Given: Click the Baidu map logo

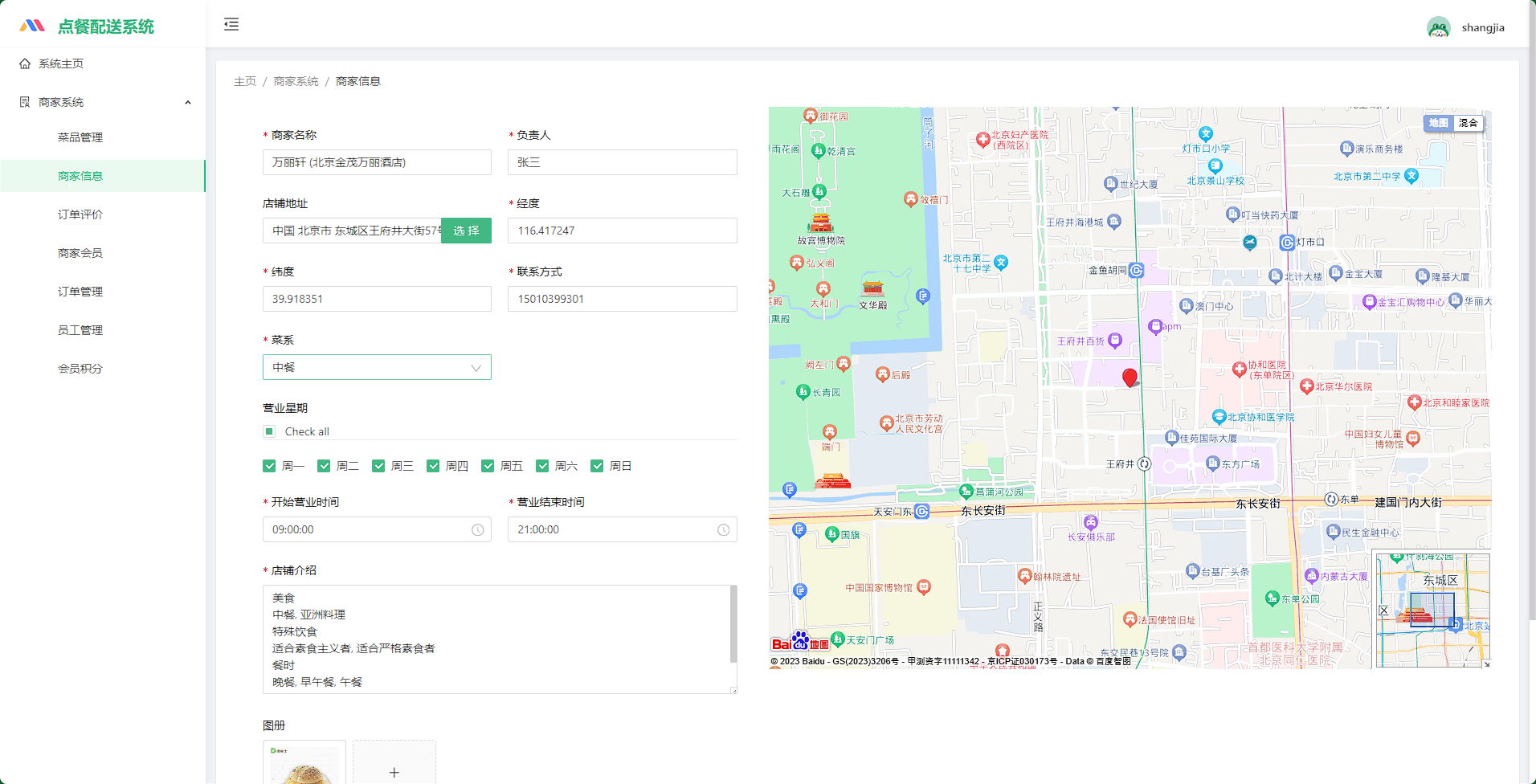Looking at the screenshot, I should (800, 642).
